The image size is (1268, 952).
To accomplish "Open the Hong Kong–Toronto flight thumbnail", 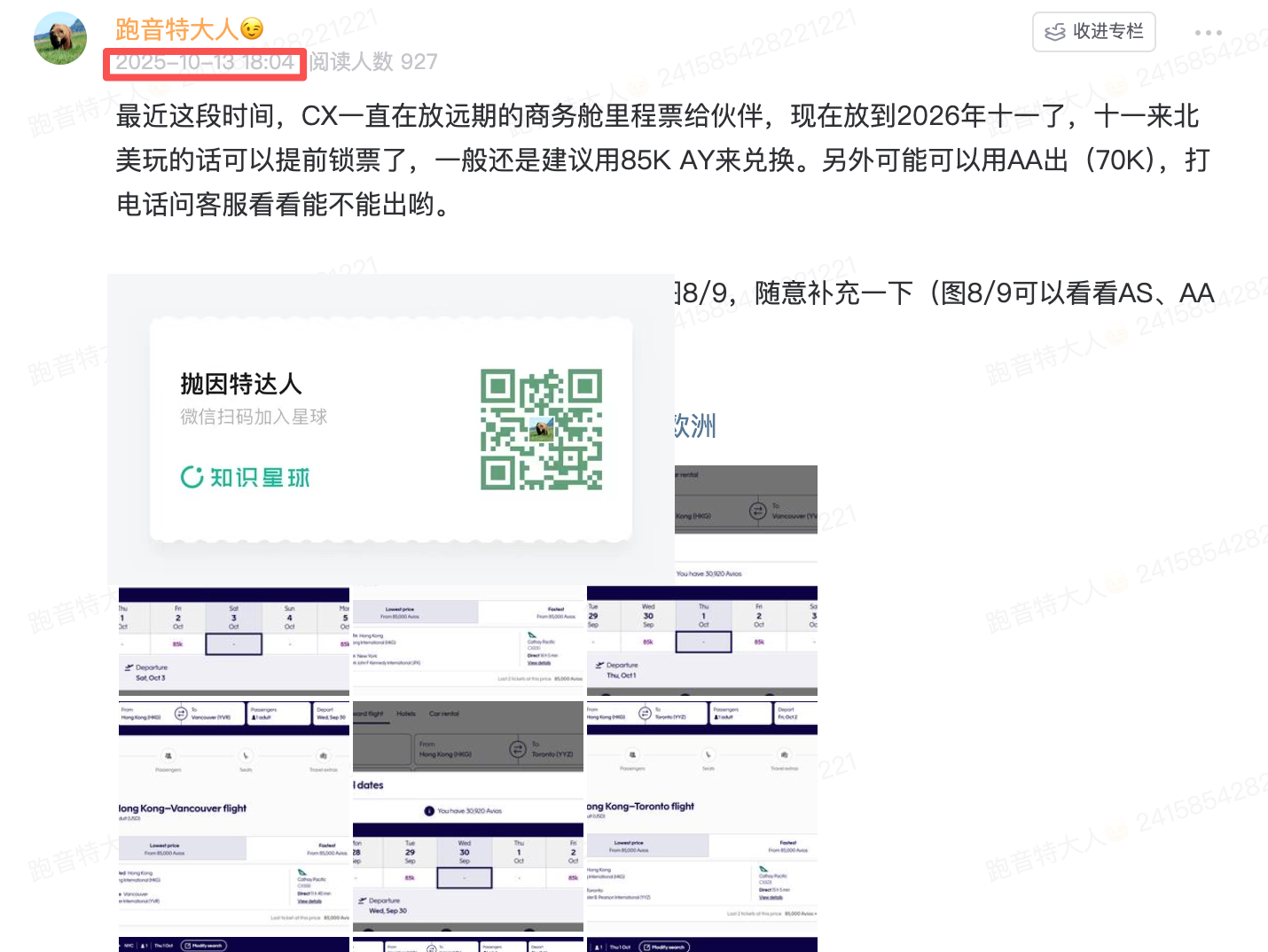I will click(701, 815).
